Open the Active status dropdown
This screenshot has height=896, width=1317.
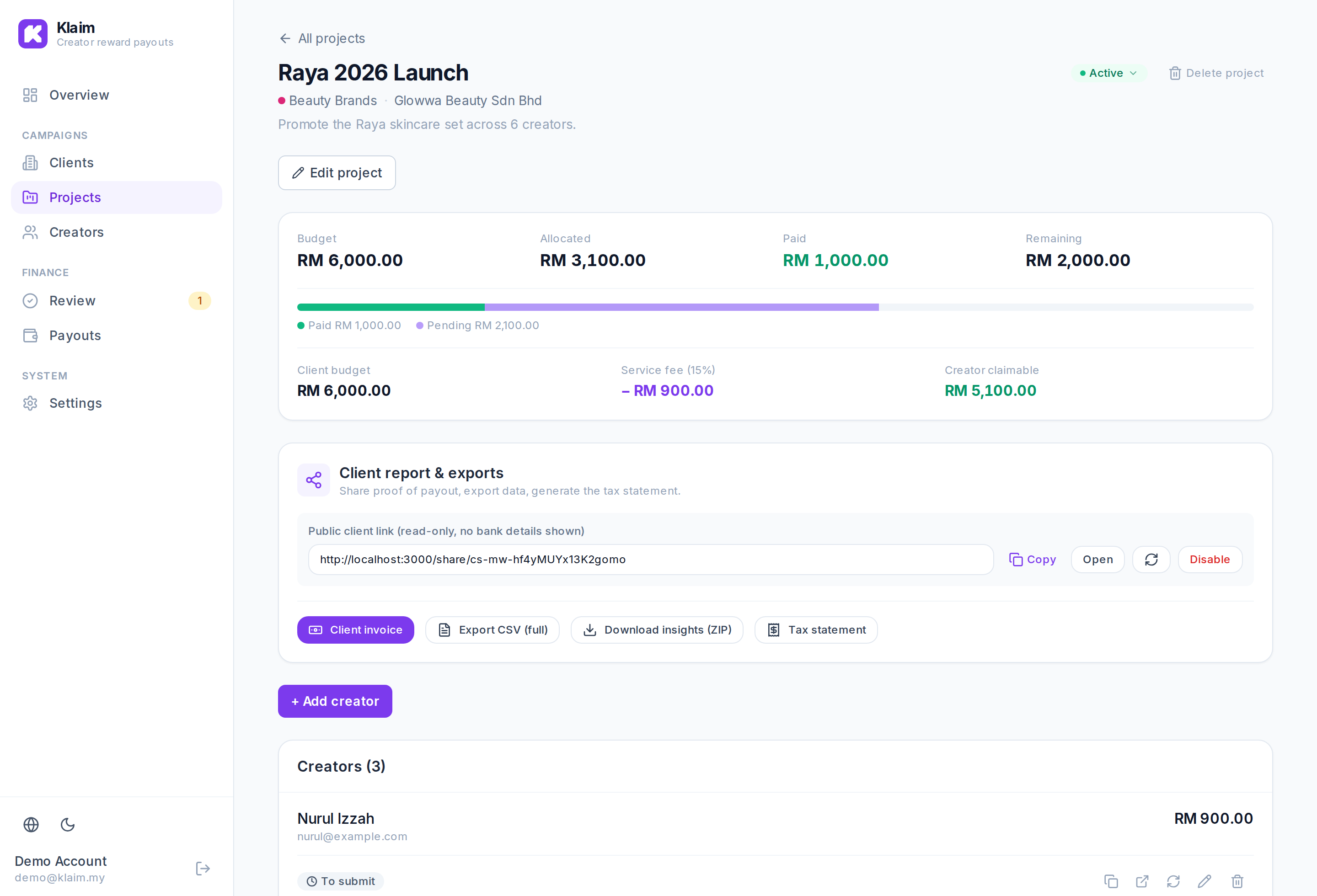tap(1108, 73)
